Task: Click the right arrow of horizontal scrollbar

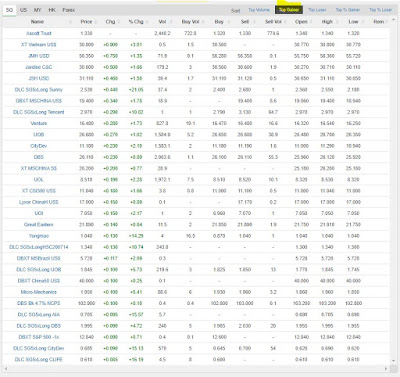Action: pyautogui.click(x=386, y=369)
